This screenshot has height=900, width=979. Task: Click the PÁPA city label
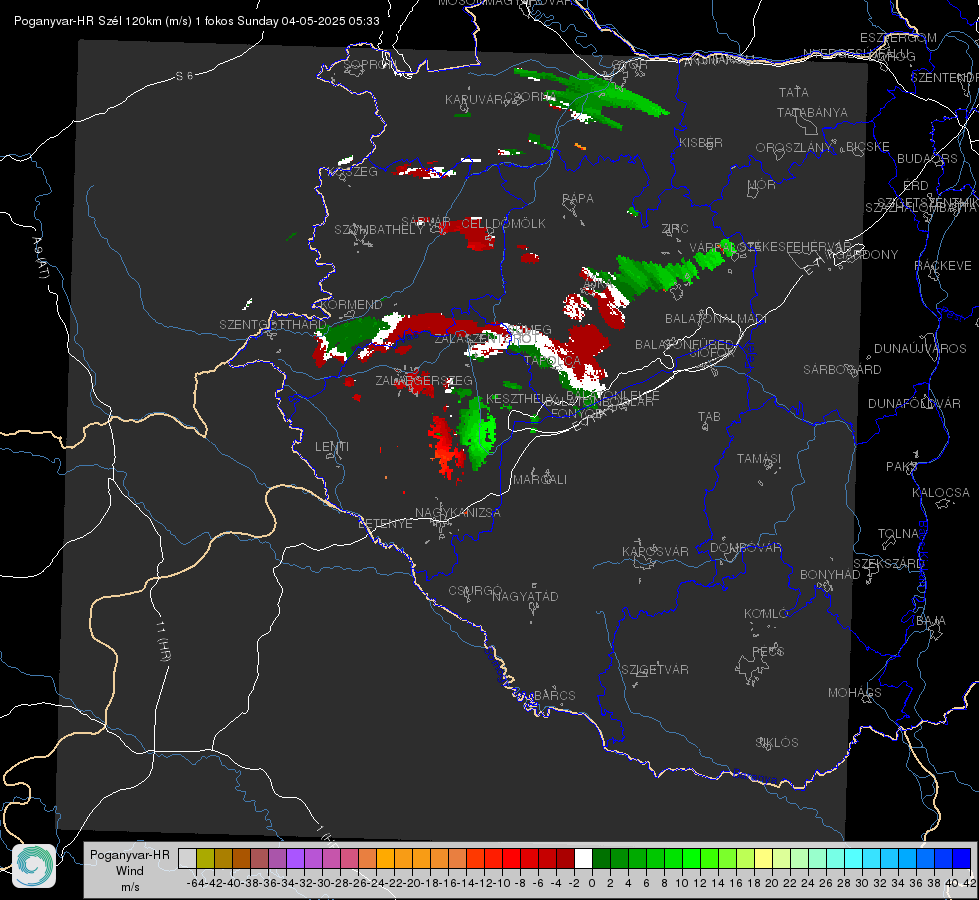pos(578,199)
